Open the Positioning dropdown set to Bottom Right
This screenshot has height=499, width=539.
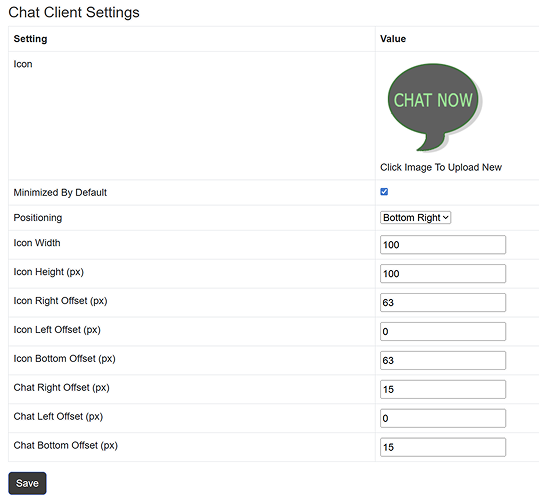(415, 218)
